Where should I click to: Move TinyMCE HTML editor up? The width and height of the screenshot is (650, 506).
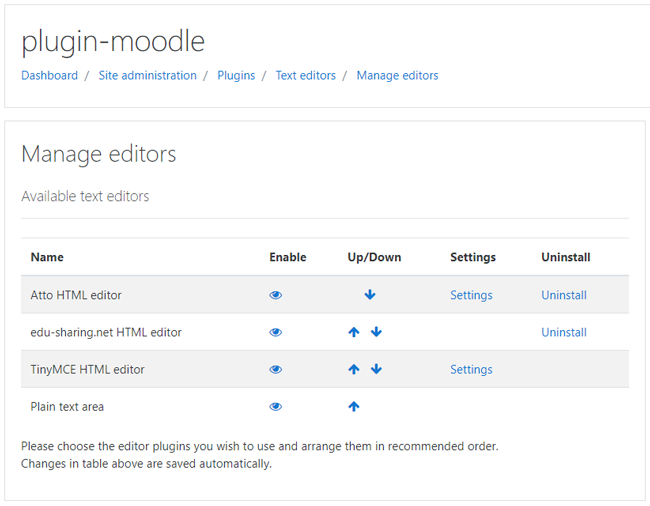pos(354,369)
